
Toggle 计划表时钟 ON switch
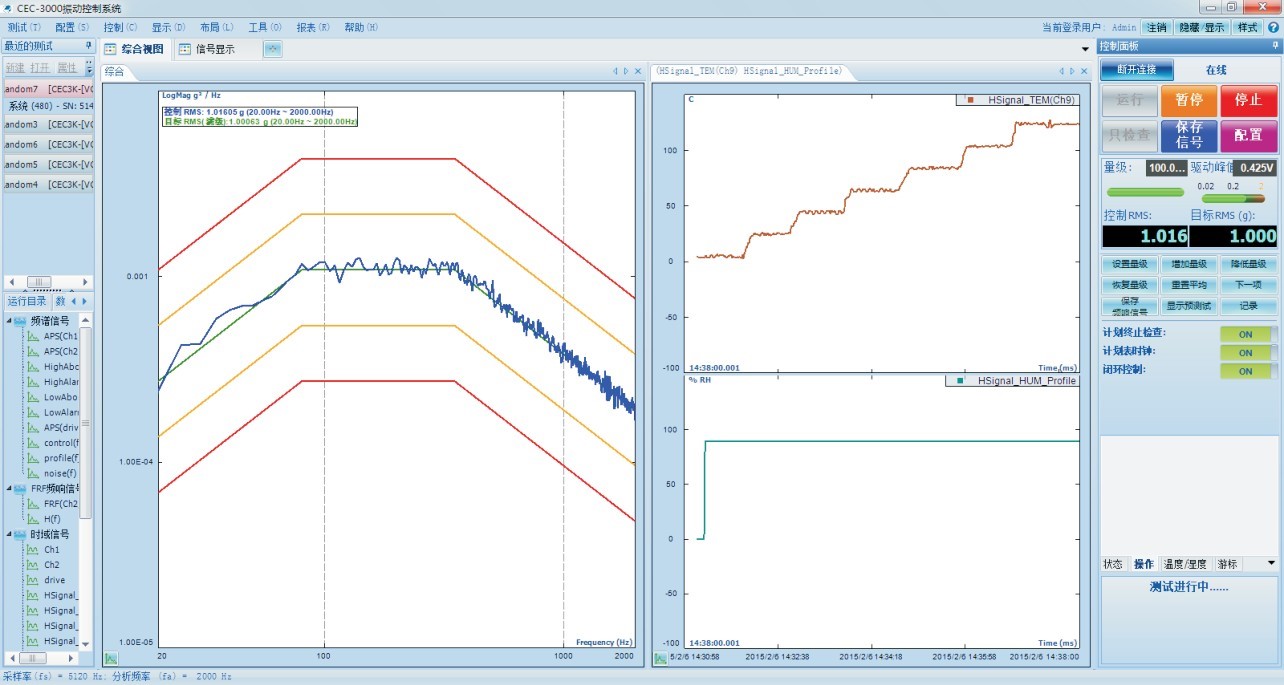1246,352
